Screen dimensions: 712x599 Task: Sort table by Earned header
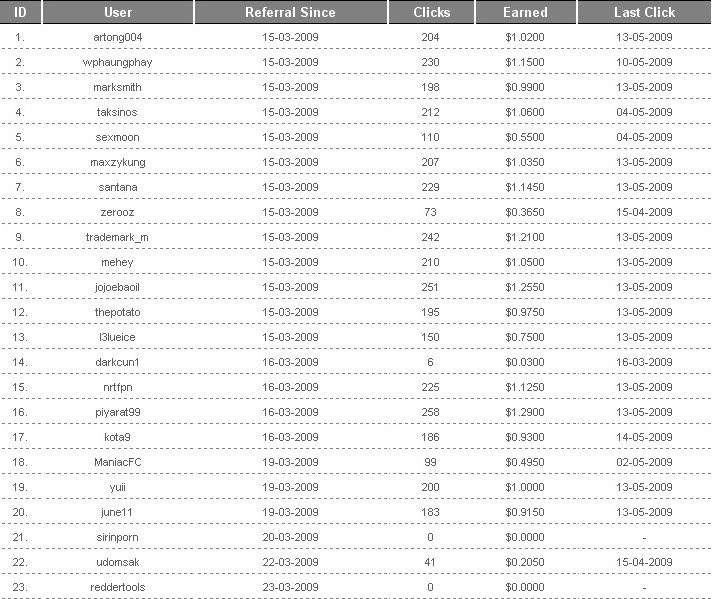point(525,12)
